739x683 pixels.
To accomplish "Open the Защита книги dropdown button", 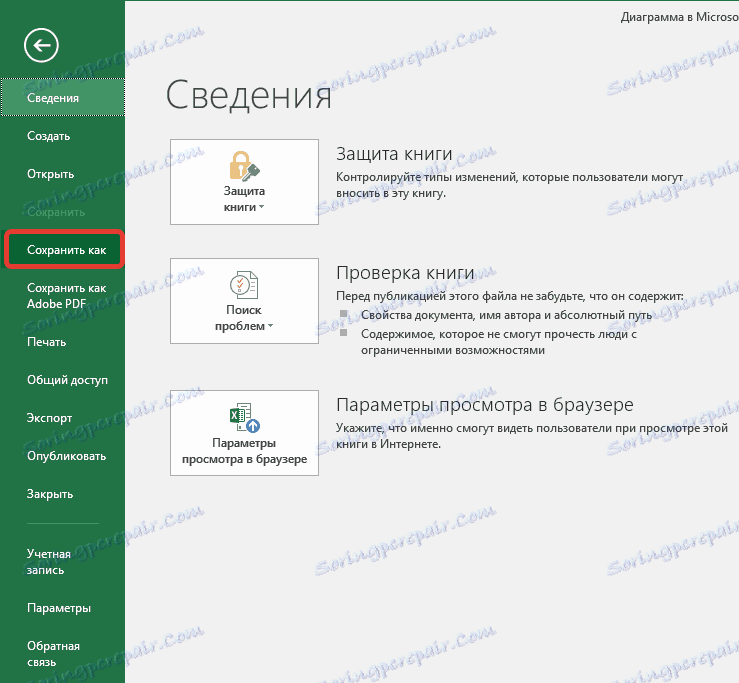I will (x=244, y=181).
